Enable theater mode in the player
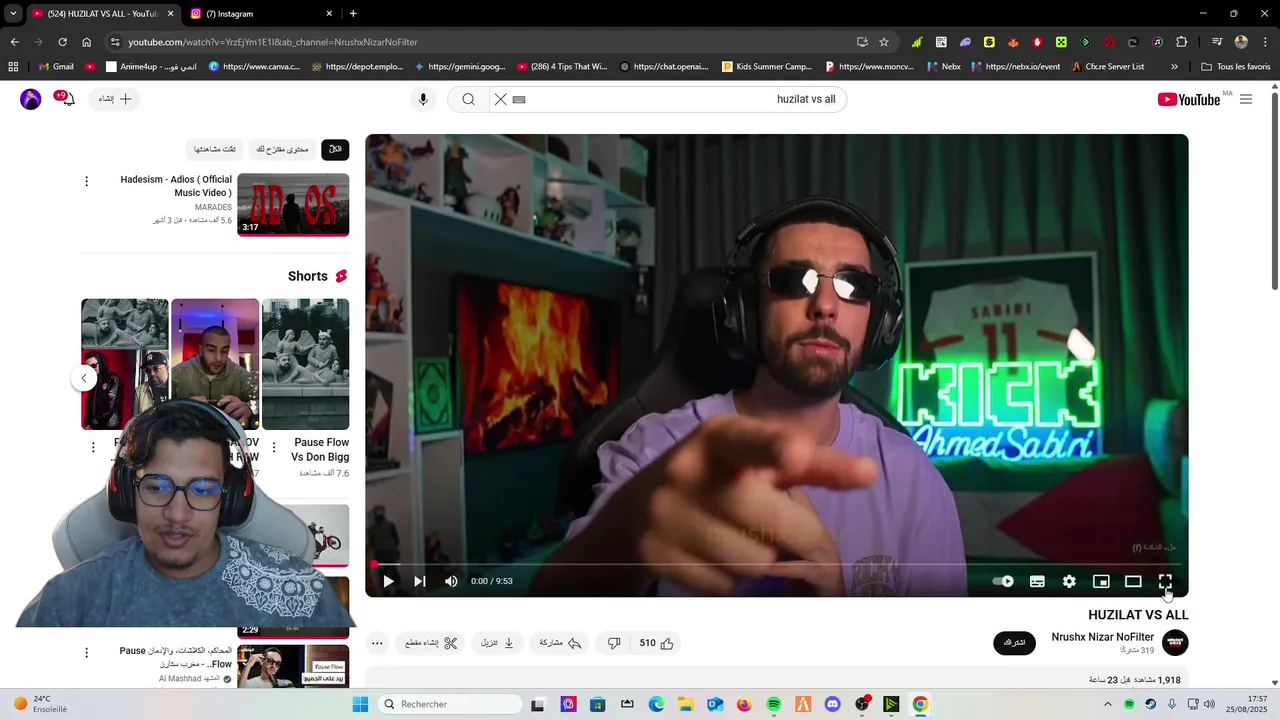Viewport: 1280px width, 720px height. click(1133, 581)
